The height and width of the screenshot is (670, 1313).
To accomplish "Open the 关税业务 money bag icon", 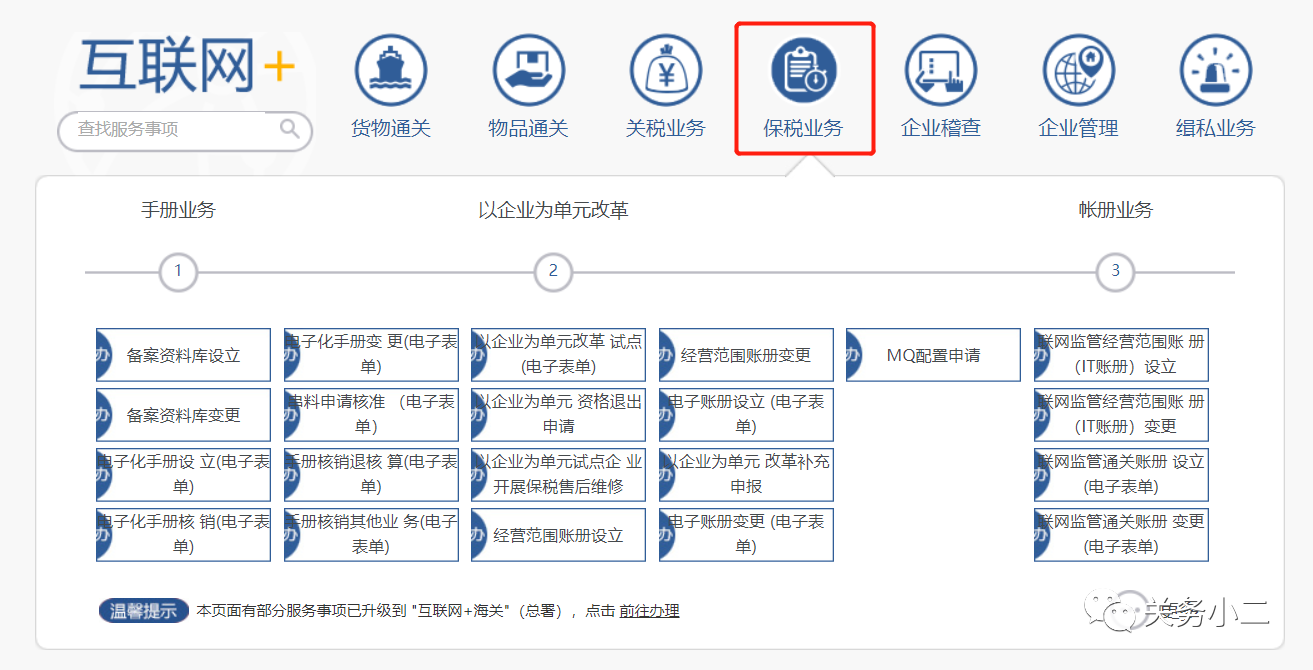I will pyautogui.click(x=666, y=72).
